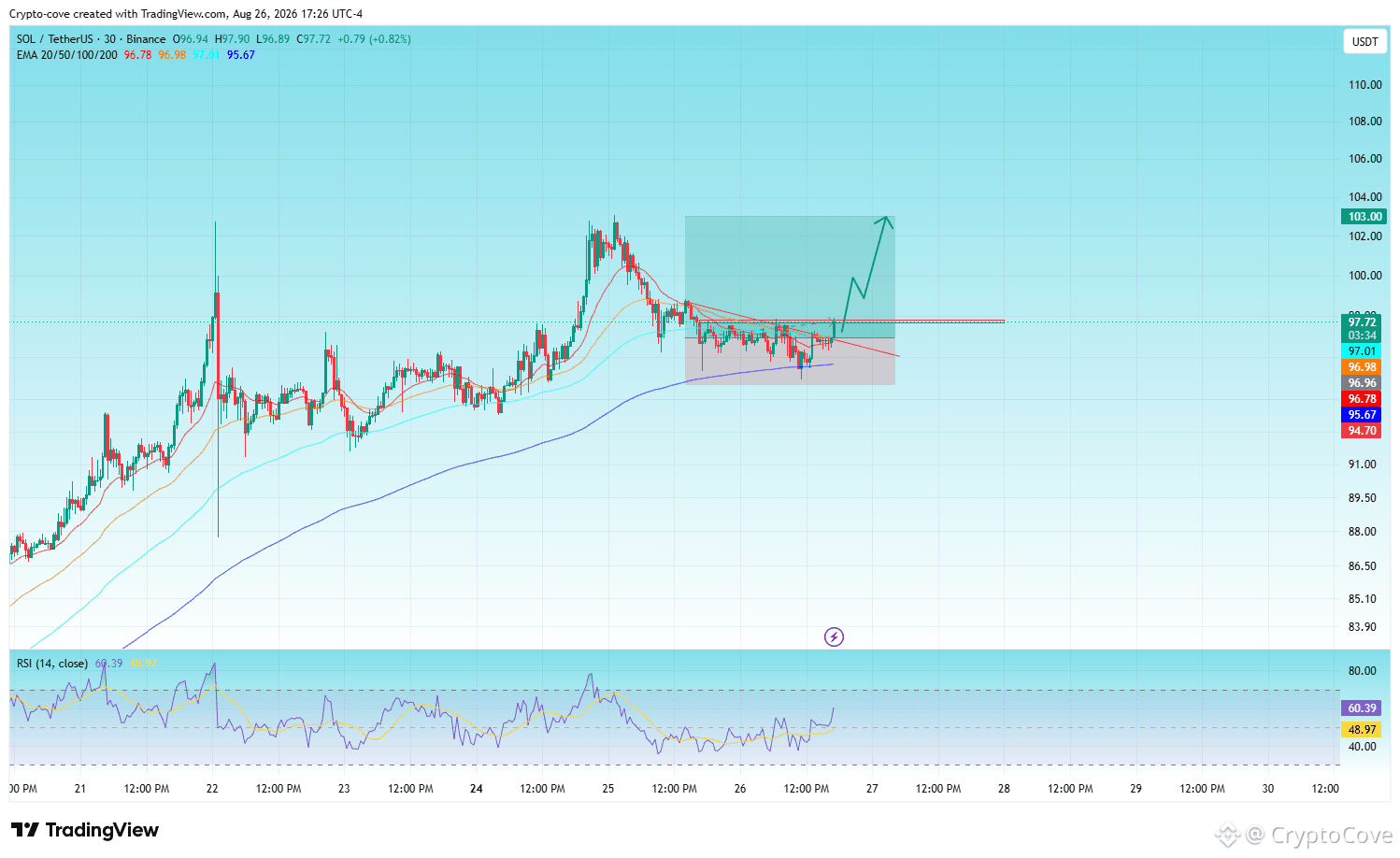Click the 100.00 price scale label
Screen dimensions: 1400x858
tap(1364, 276)
